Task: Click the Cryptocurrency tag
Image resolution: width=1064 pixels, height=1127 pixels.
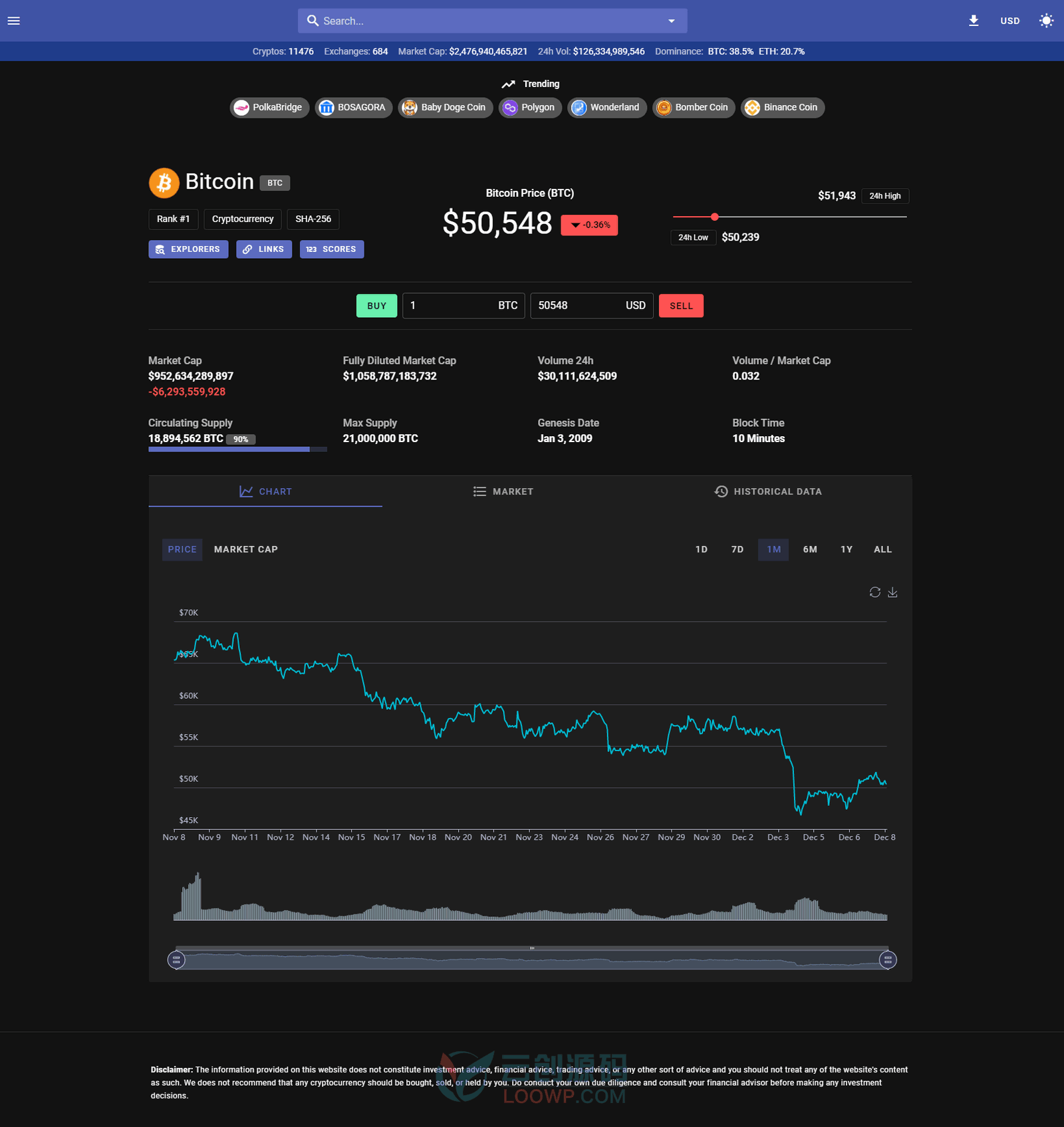Action: coord(243,219)
